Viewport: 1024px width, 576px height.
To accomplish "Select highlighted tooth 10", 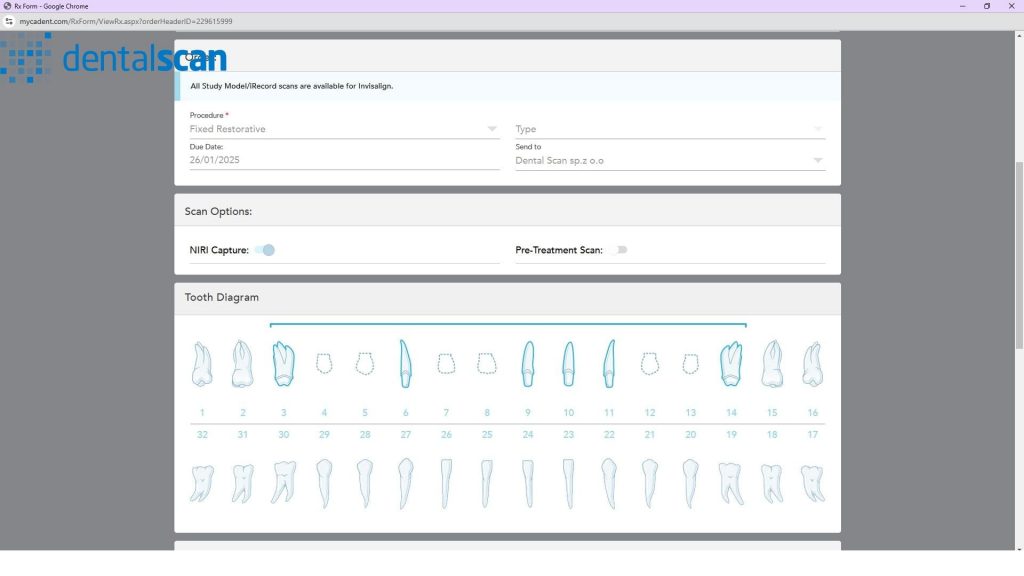I will pyautogui.click(x=568, y=364).
